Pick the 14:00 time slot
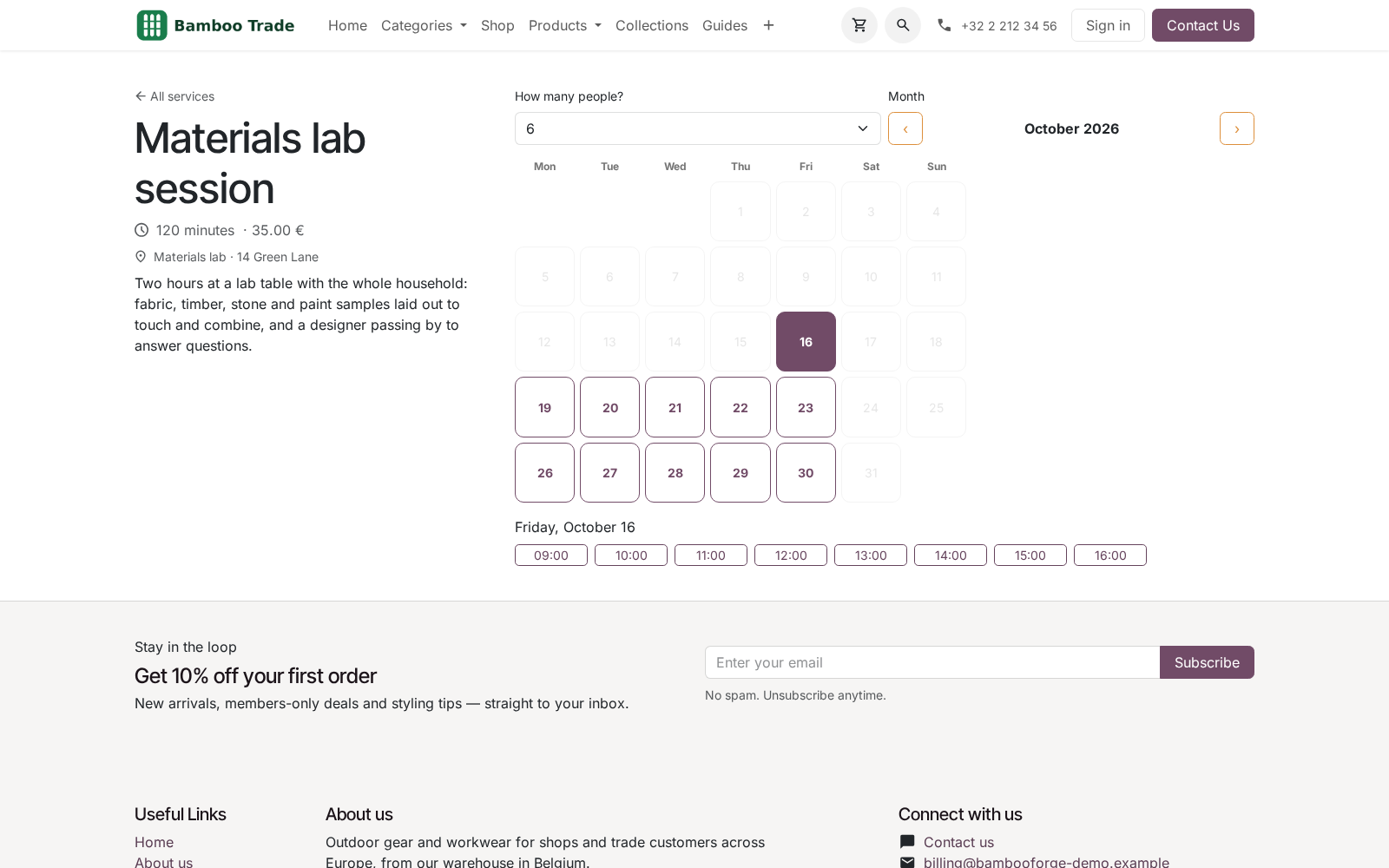The height and width of the screenshot is (868, 1389). [x=951, y=556]
